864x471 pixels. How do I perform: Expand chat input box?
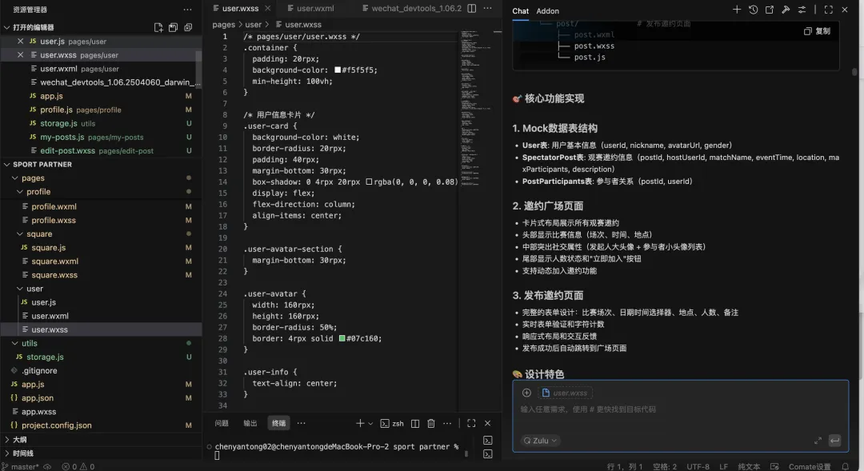(x=818, y=440)
